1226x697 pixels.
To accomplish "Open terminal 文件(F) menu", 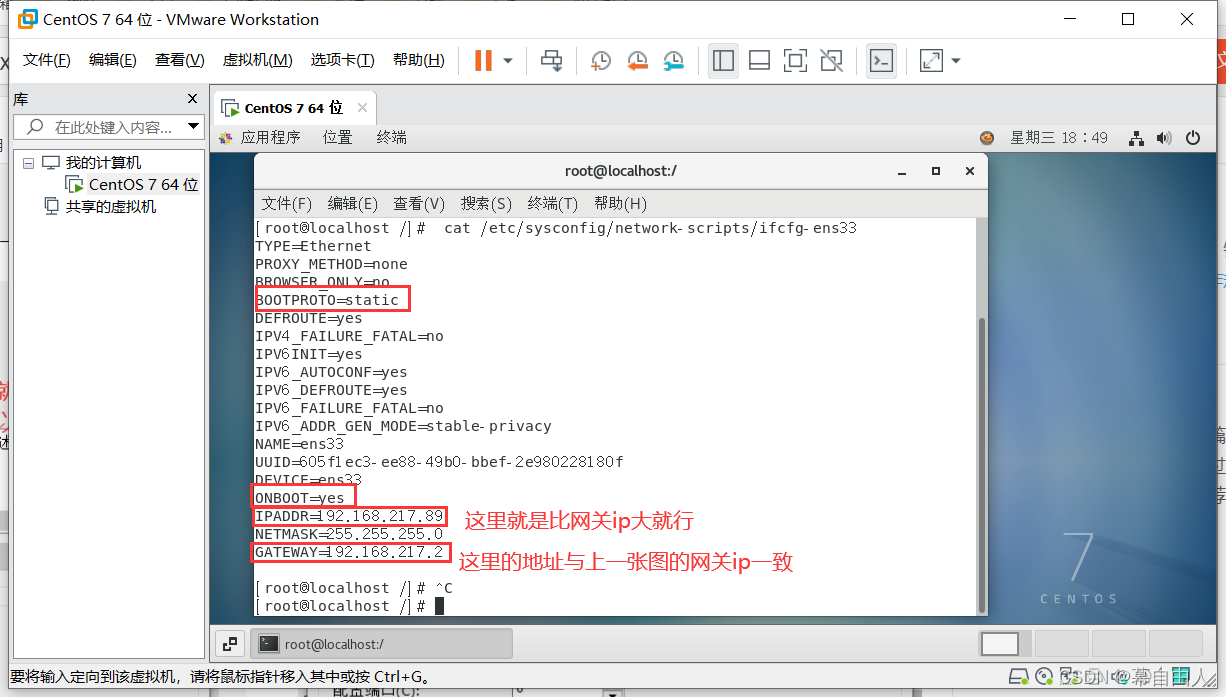I will click(x=287, y=203).
